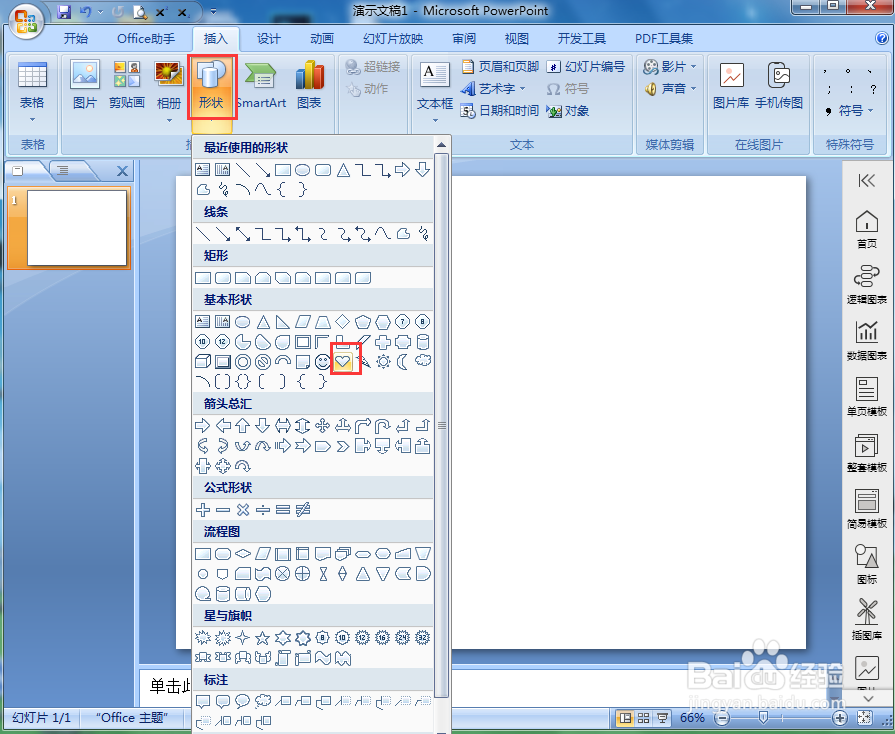This screenshot has width=895, height=734.
Task: Save the presentation from quick access toolbar
Action: point(64,11)
